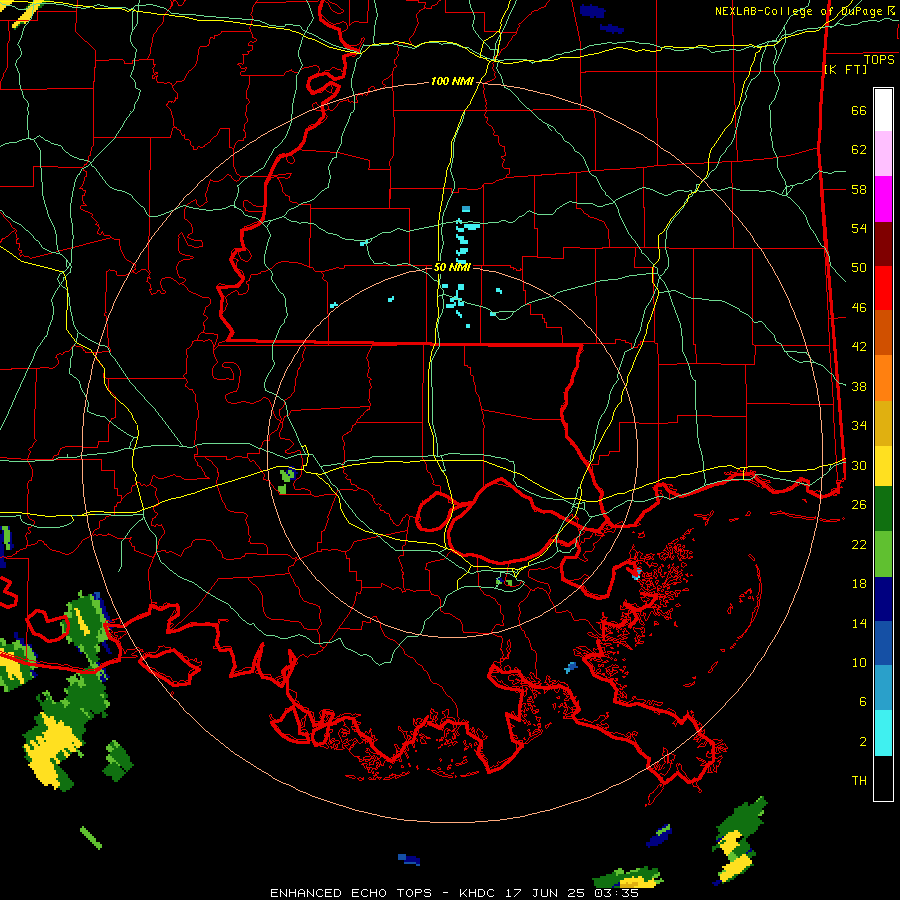Click the 50 NMI range ring label

click(x=452, y=267)
